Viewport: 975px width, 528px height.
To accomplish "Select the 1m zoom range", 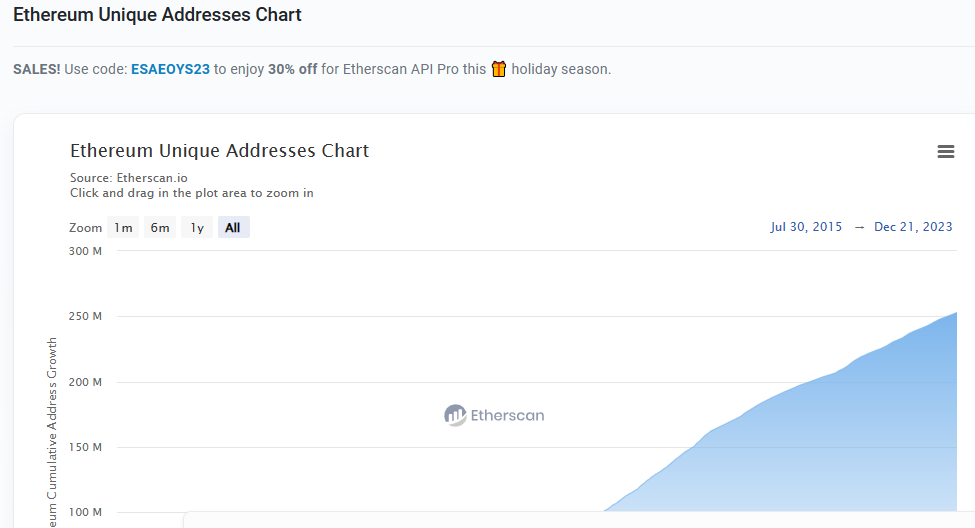I will click(123, 228).
